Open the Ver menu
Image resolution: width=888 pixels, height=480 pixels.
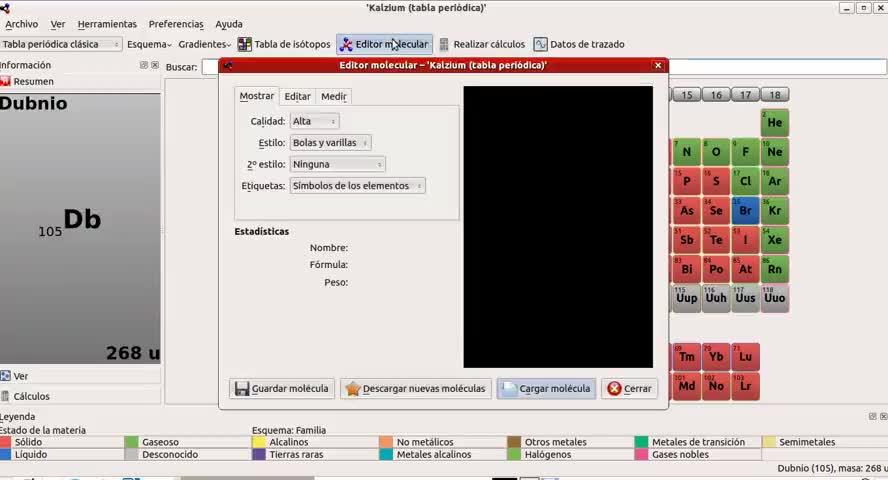click(58, 24)
